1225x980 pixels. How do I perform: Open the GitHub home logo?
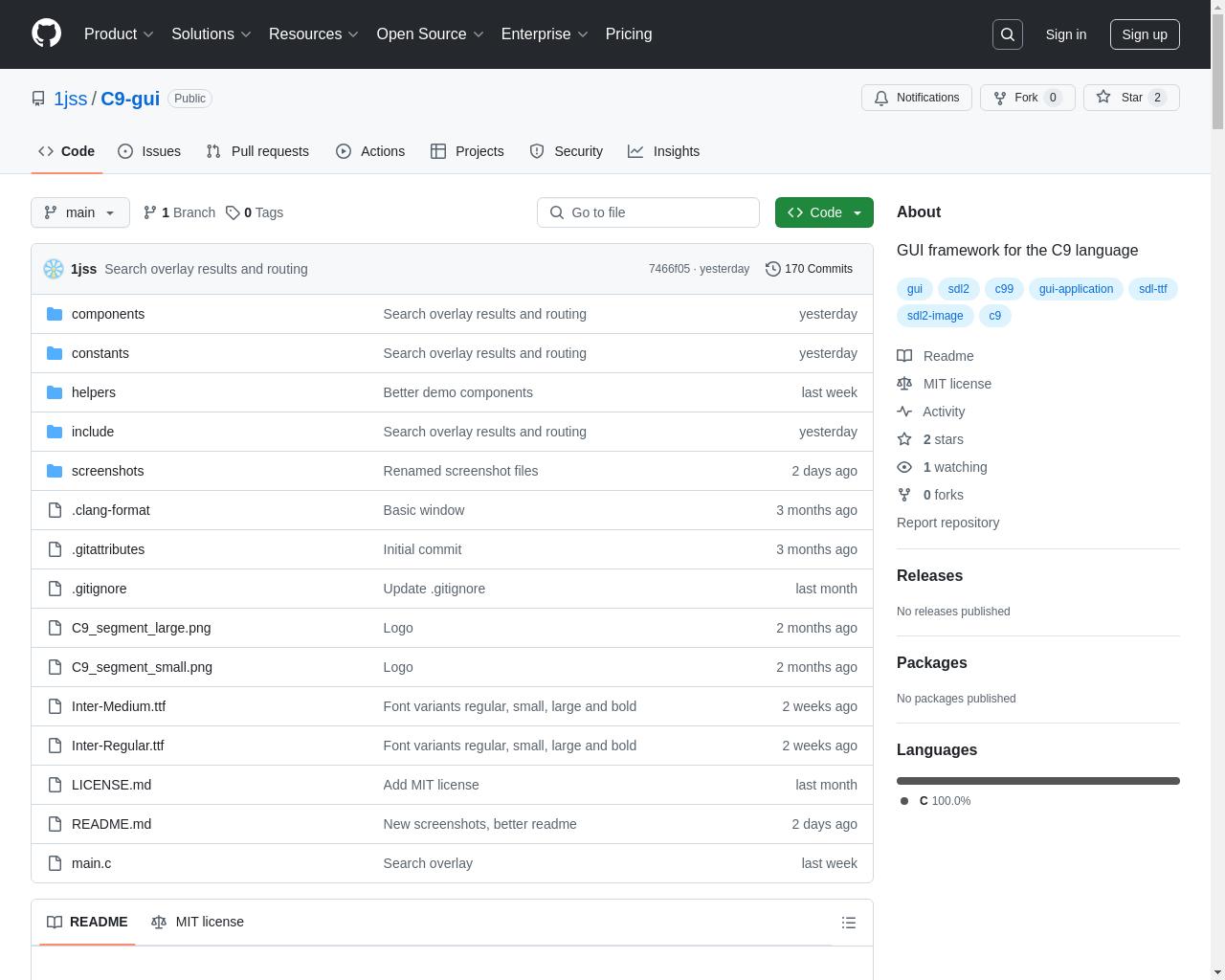tap(46, 33)
